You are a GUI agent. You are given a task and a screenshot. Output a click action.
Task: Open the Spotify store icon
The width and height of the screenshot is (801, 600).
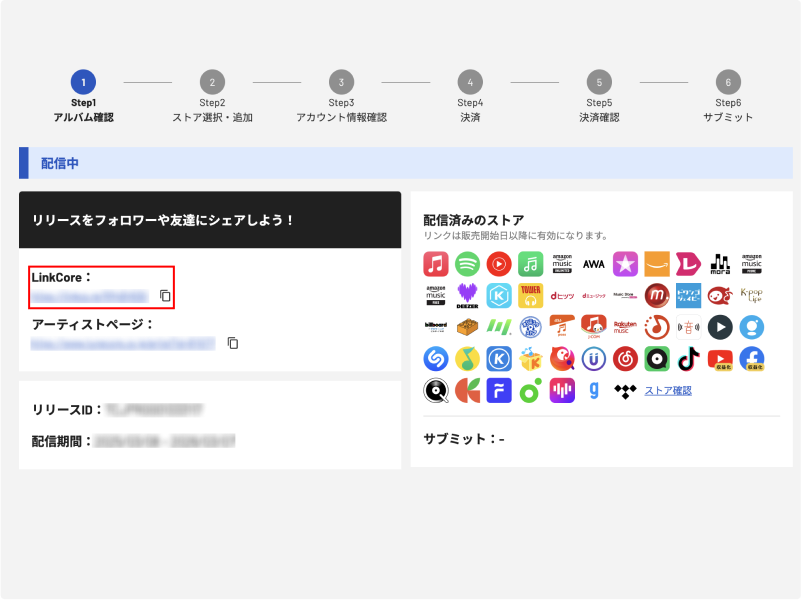pos(467,264)
